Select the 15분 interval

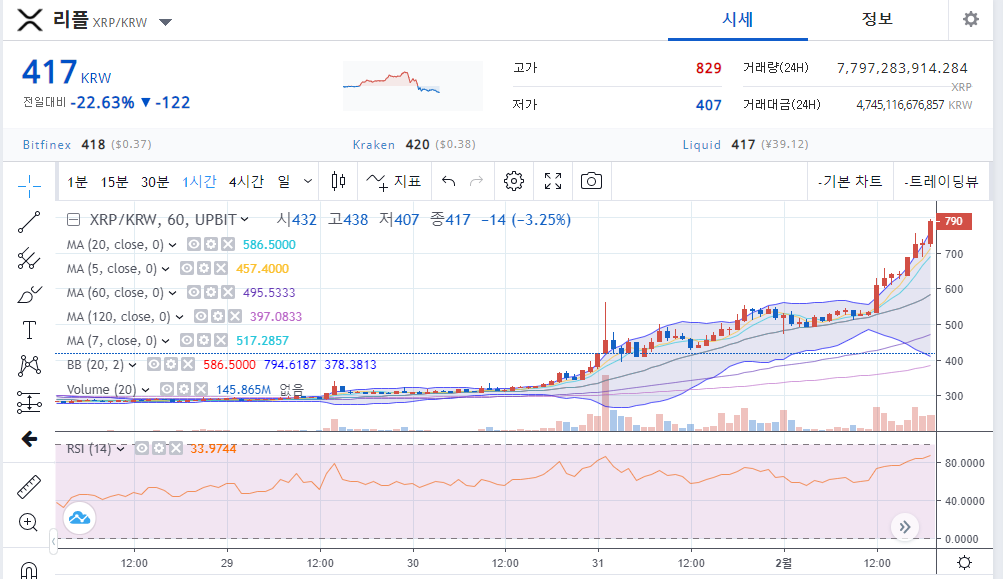pyautogui.click(x=115, y=182)
